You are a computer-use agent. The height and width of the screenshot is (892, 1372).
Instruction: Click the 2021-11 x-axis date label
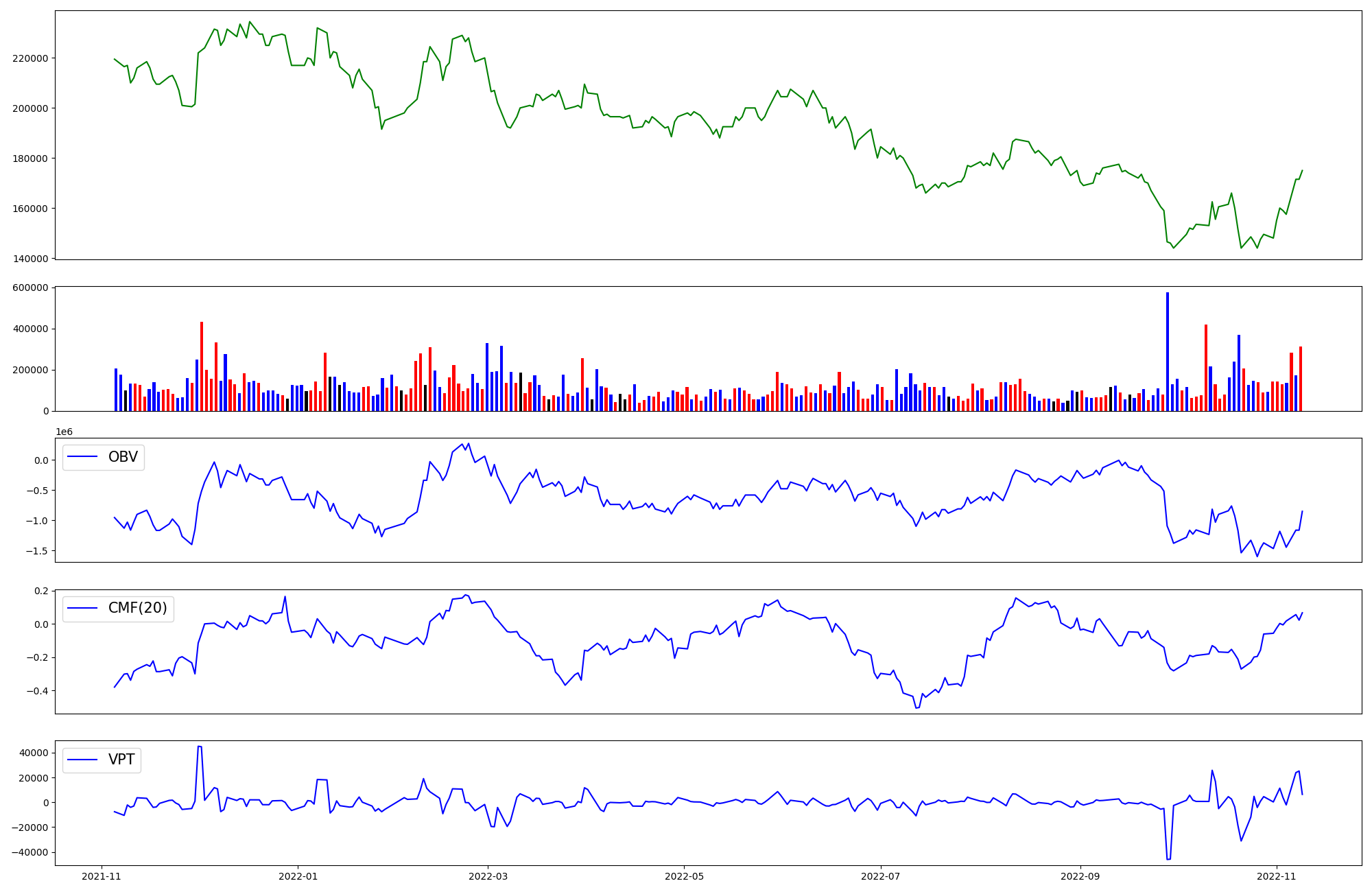coord(102,876)
